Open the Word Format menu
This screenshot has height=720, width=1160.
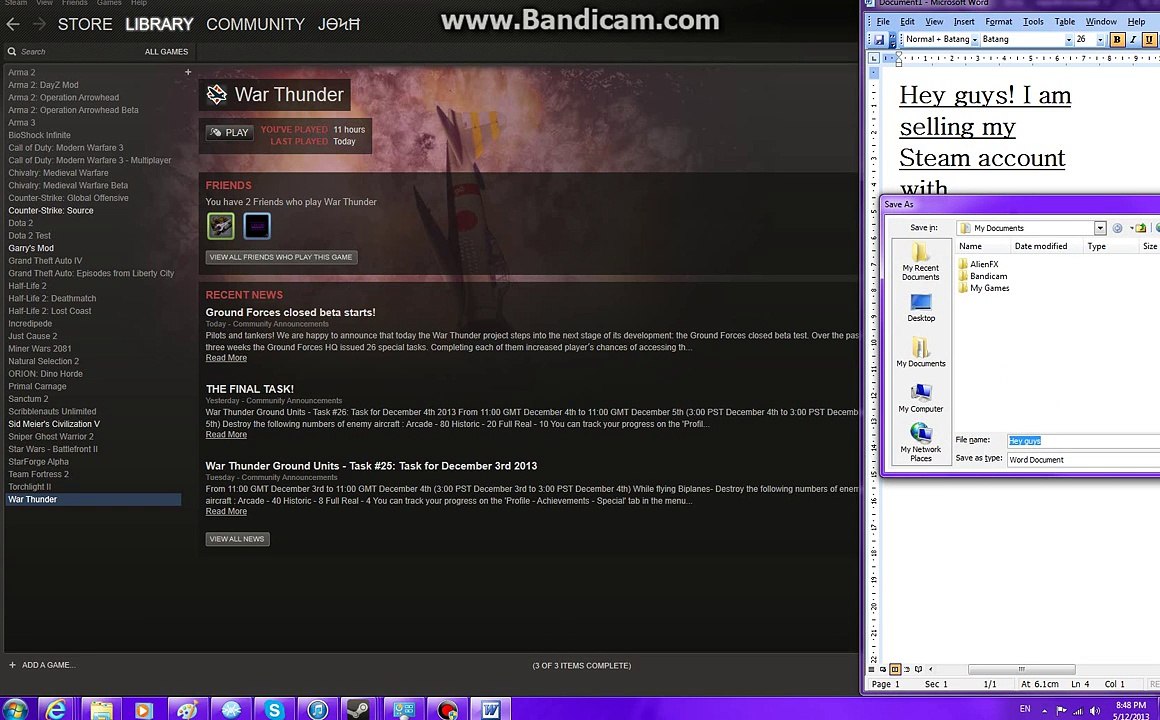point(998,21)
